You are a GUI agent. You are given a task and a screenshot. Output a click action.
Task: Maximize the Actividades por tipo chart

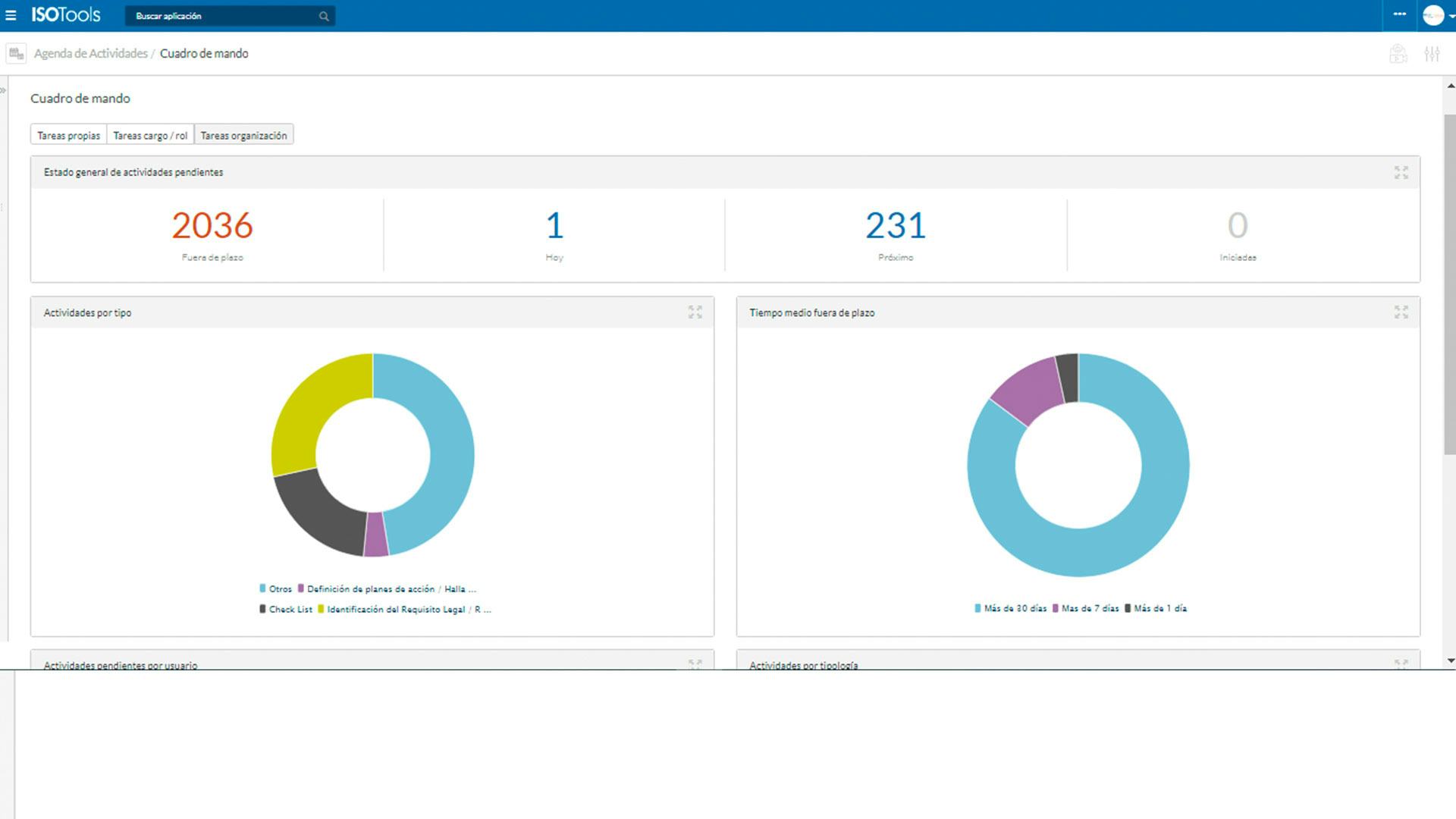[695, 312]
